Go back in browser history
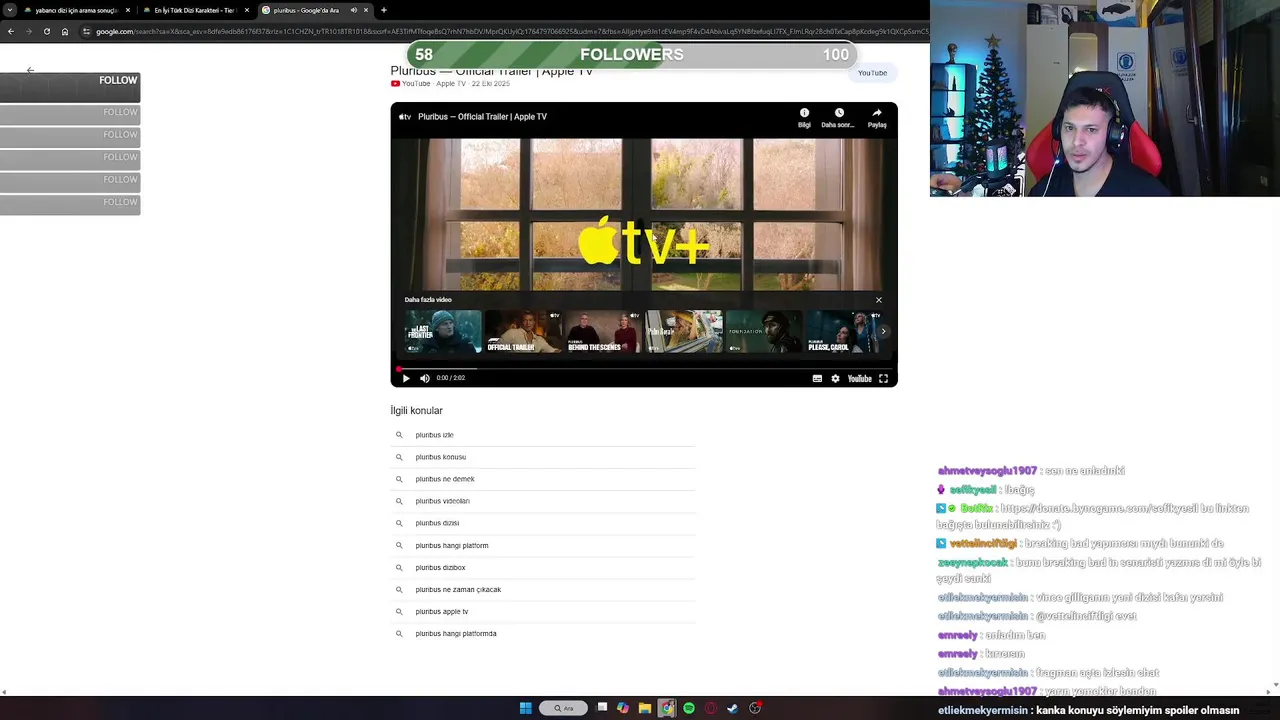Image resolution: width=1280 pixels, height=720 pixels. tap(10, 31)
